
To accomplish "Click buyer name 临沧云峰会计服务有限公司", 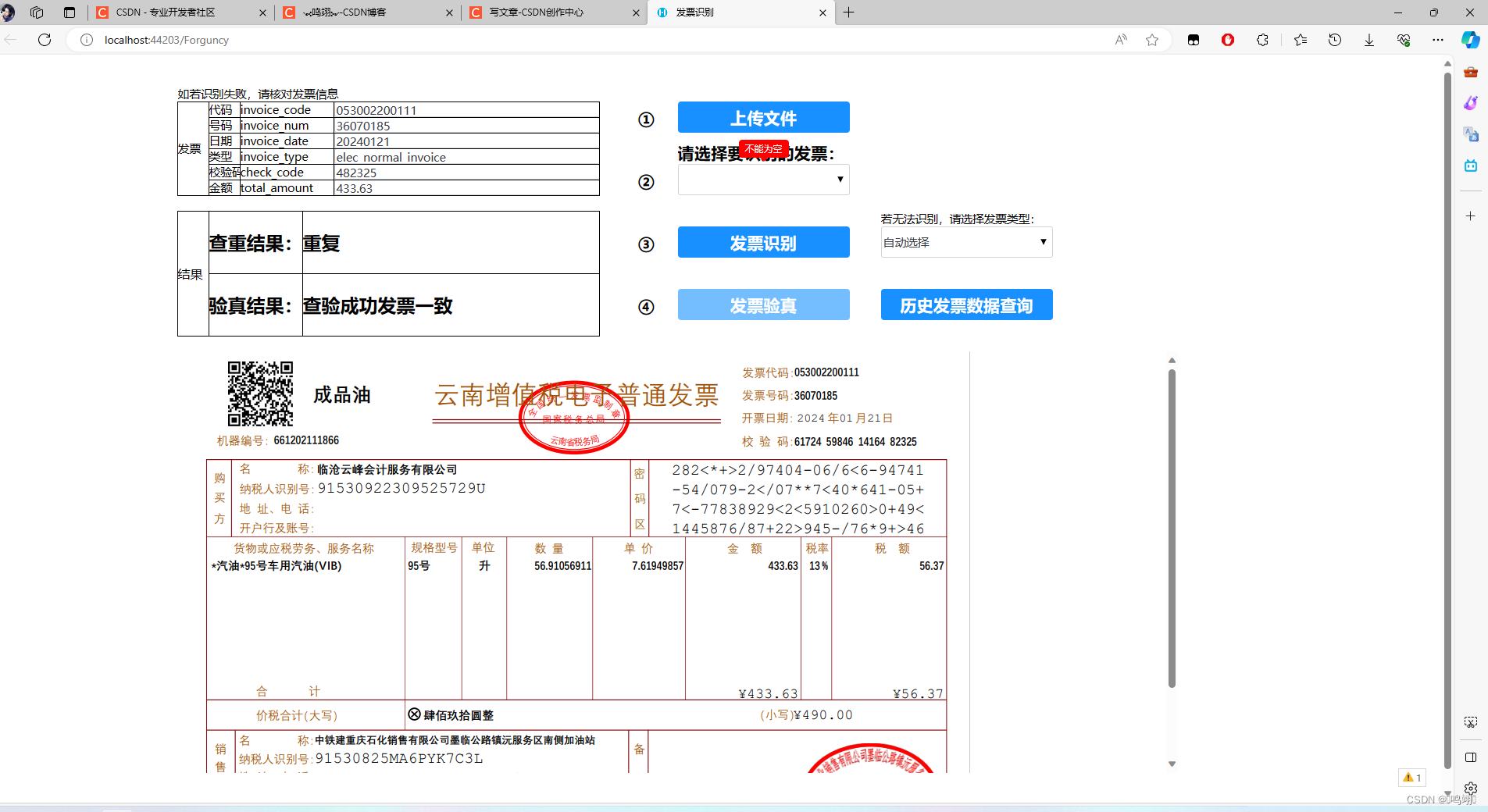I will 387,469.
